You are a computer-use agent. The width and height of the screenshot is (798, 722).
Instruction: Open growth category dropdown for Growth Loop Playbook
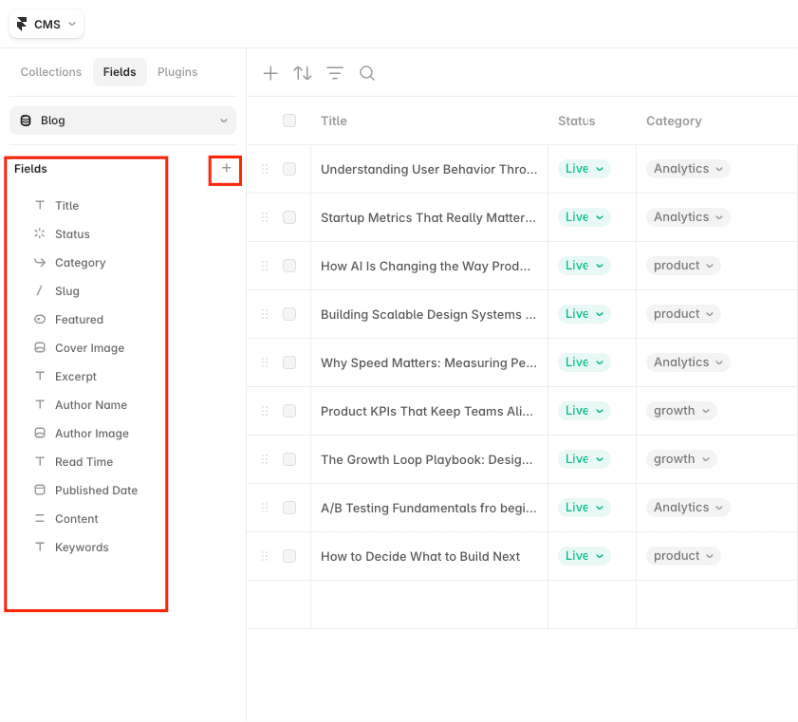coord(681,459)
